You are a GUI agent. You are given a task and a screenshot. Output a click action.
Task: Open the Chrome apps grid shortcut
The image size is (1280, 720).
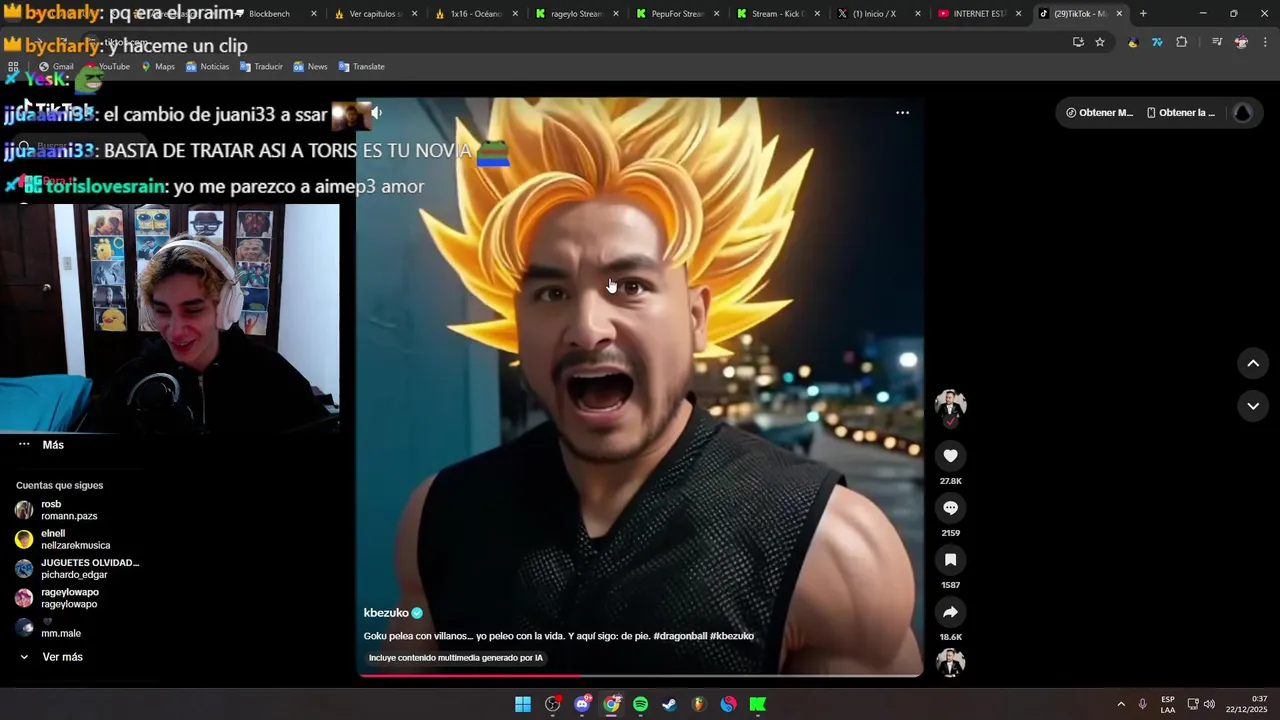(x=14, y=67)
